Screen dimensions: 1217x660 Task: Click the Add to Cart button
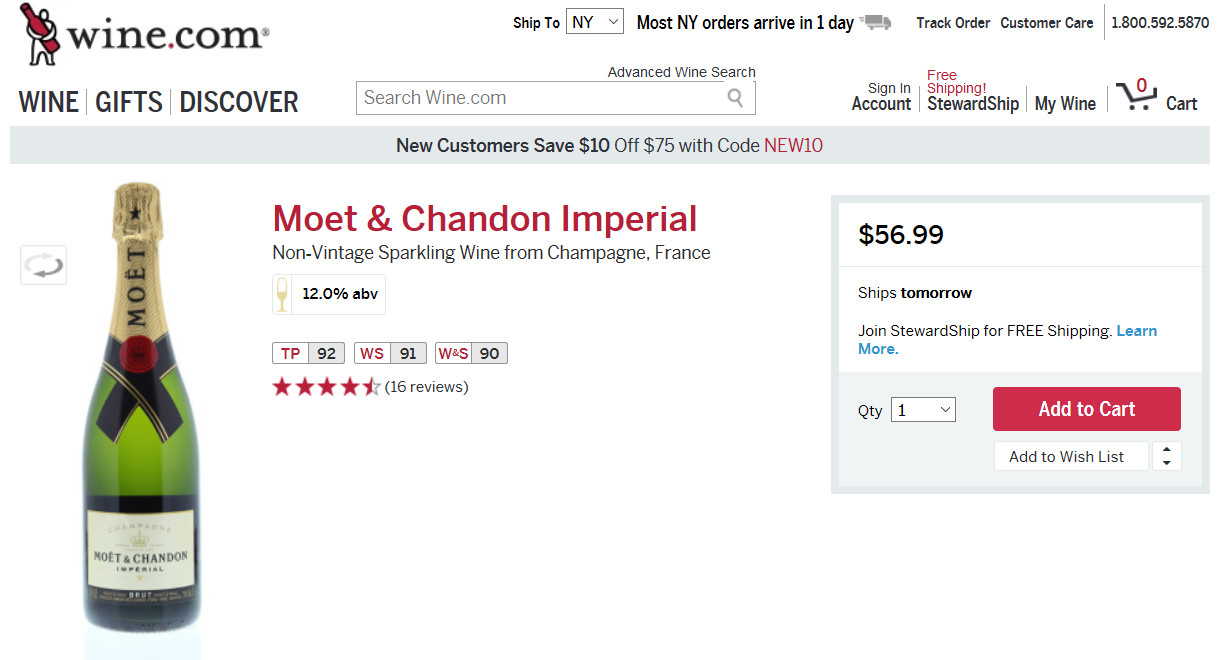tap(1086, 409)
